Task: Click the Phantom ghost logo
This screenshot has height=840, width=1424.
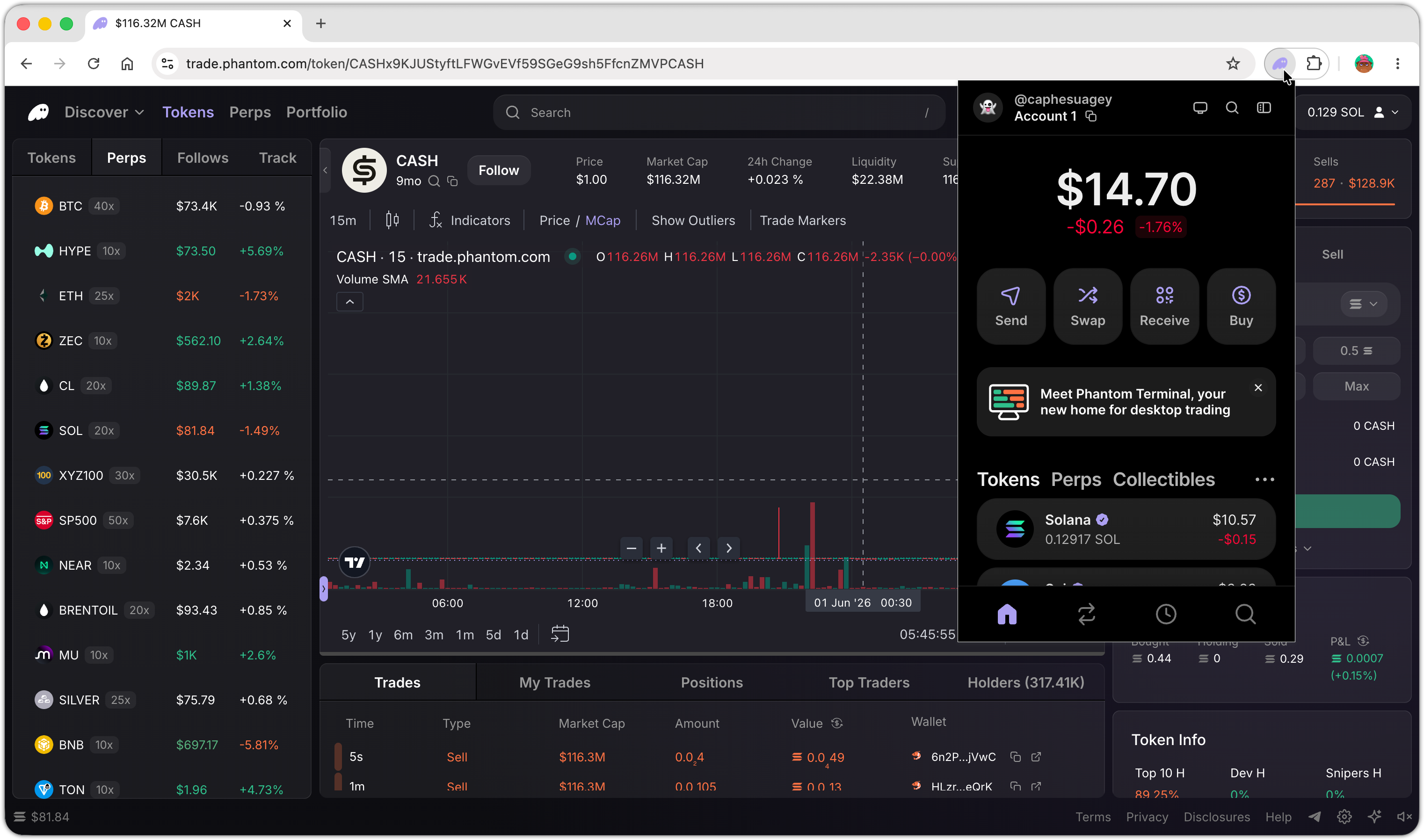Action: click(38, 112)
